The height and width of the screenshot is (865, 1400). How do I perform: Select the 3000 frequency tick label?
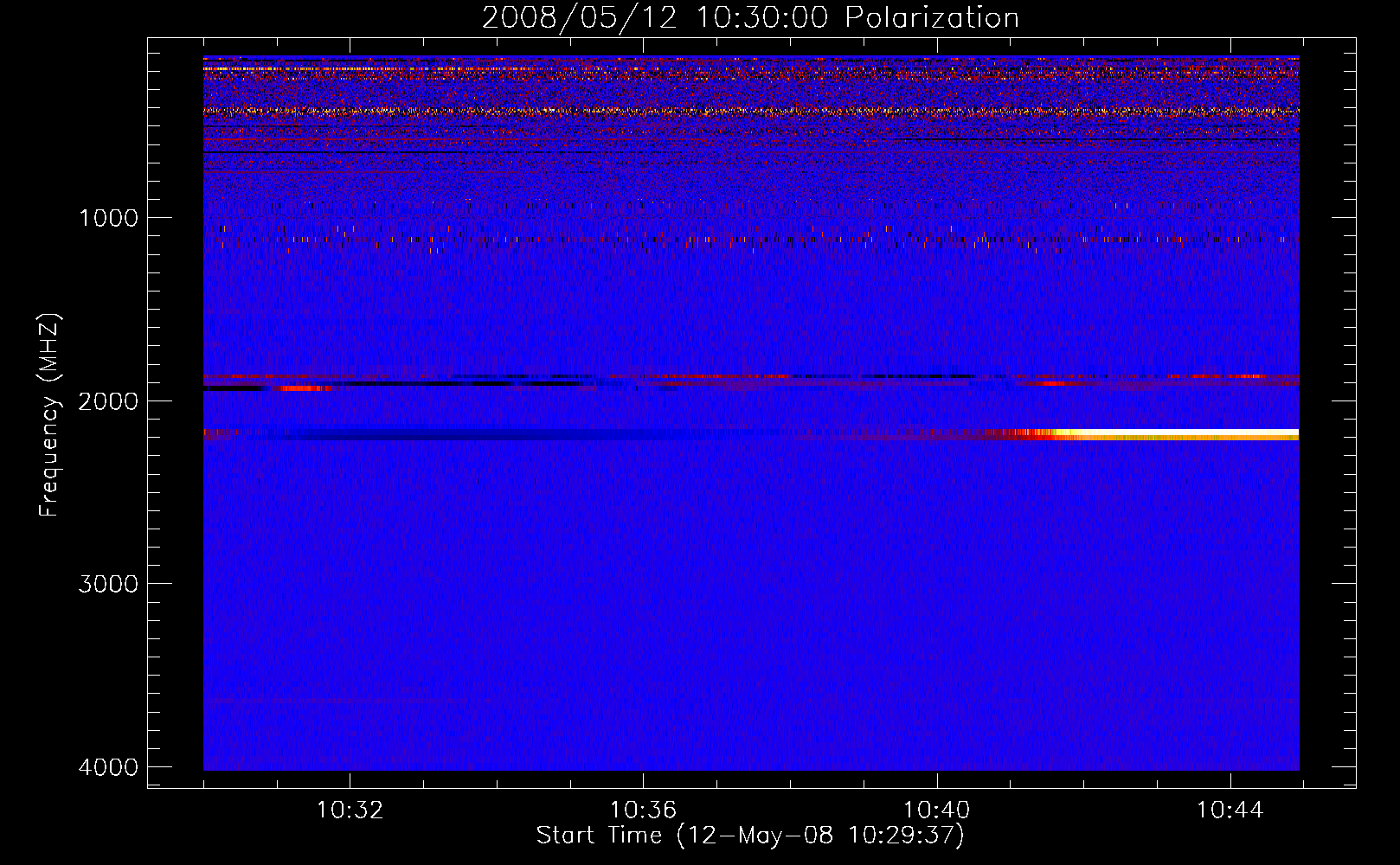click(x=108, y=584)
